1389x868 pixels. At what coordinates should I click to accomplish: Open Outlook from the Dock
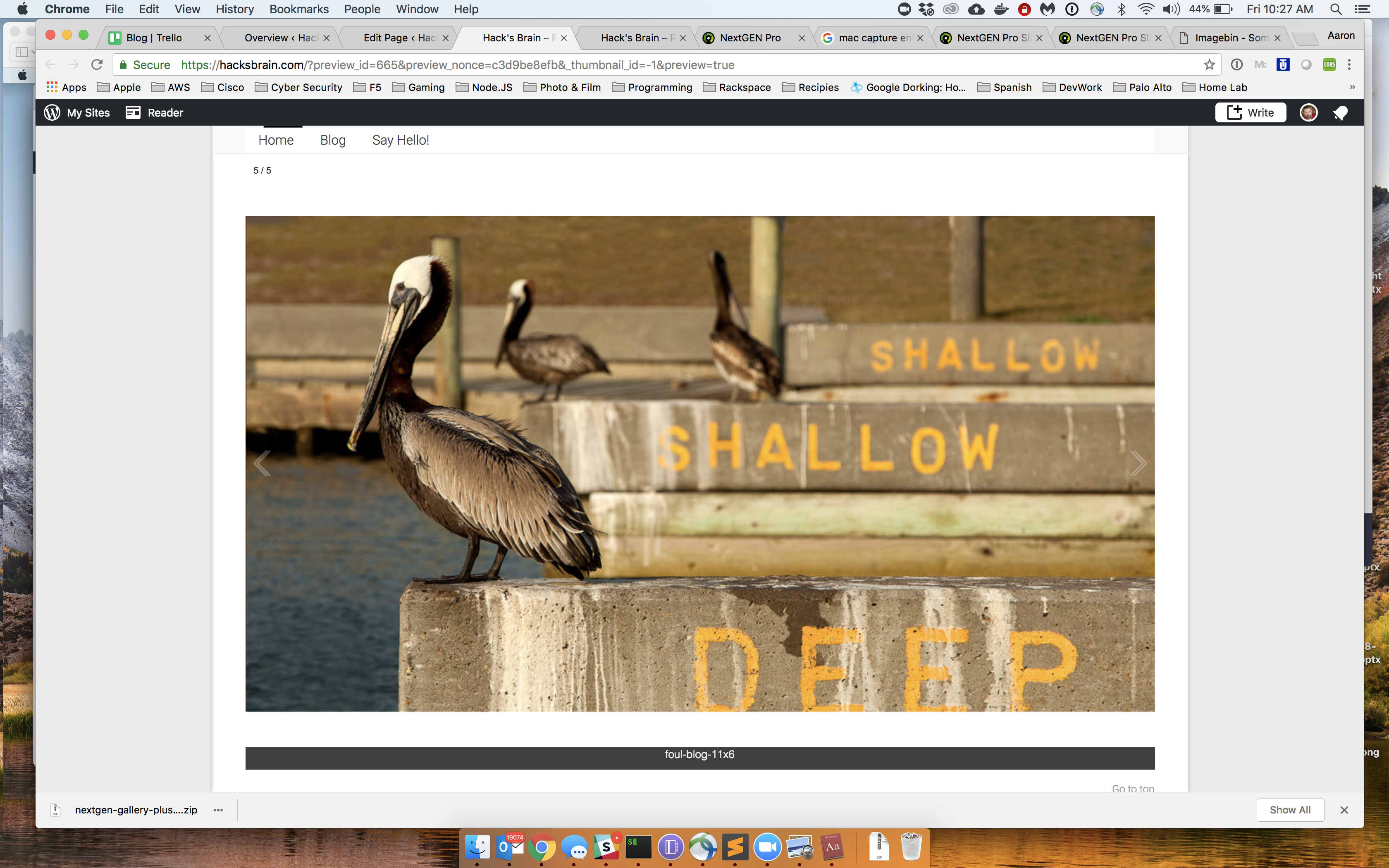point(509,847)
